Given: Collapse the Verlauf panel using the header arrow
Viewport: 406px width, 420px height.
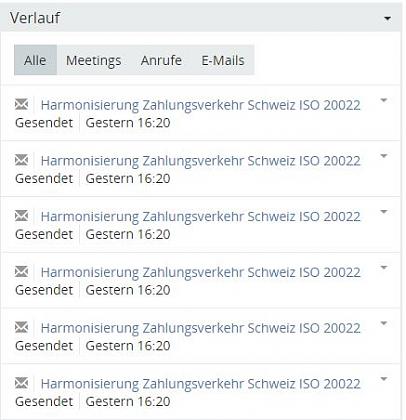Looking at the screenshot, I should tap(387, 18).
